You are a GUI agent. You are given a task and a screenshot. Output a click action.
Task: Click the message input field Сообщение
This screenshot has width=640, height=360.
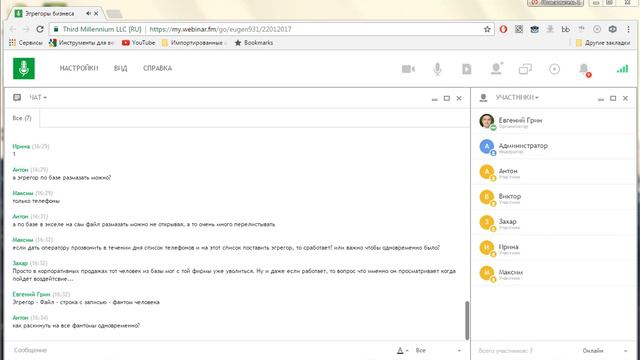click(x=200, y=350)
